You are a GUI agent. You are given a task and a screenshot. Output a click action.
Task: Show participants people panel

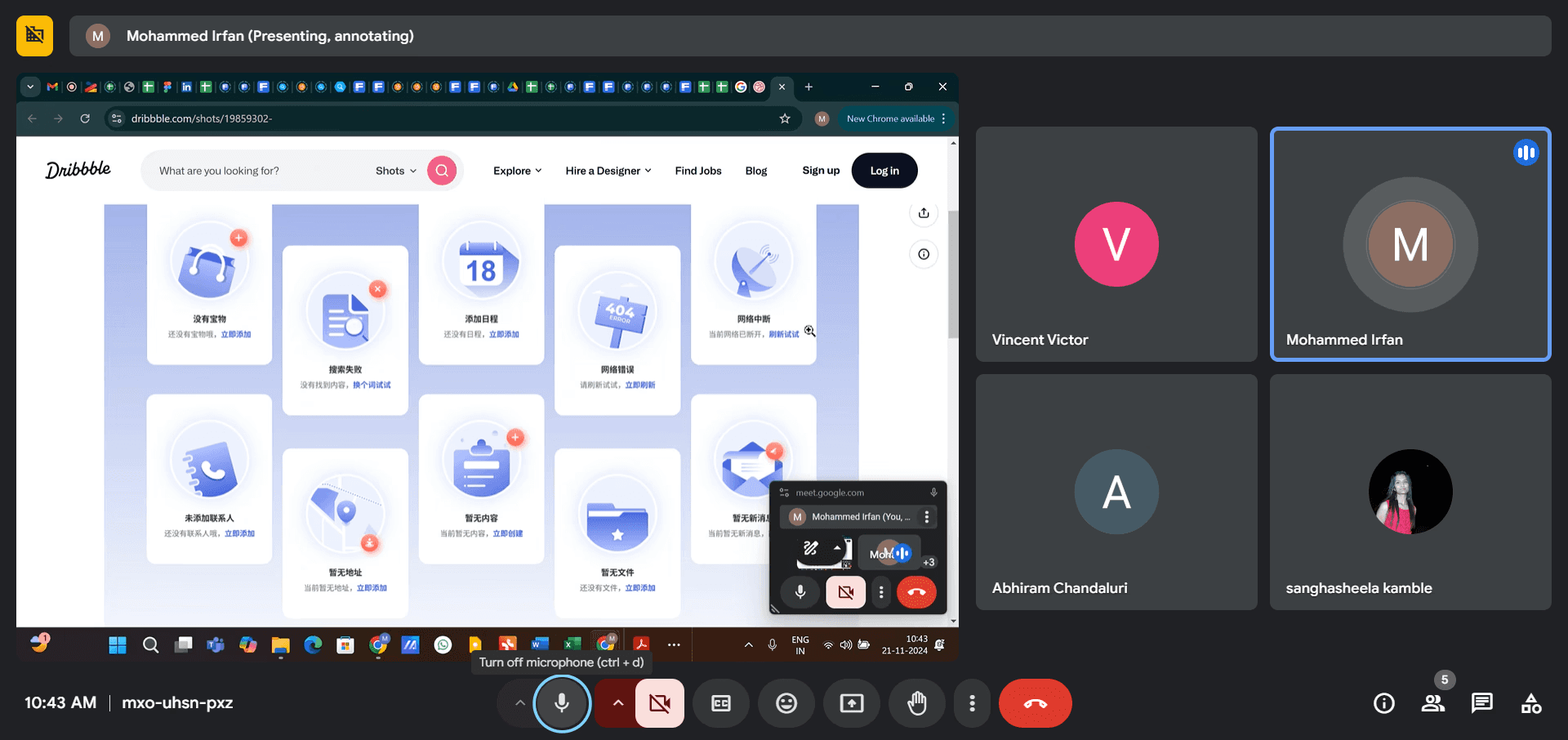[x=1433, y=703]
